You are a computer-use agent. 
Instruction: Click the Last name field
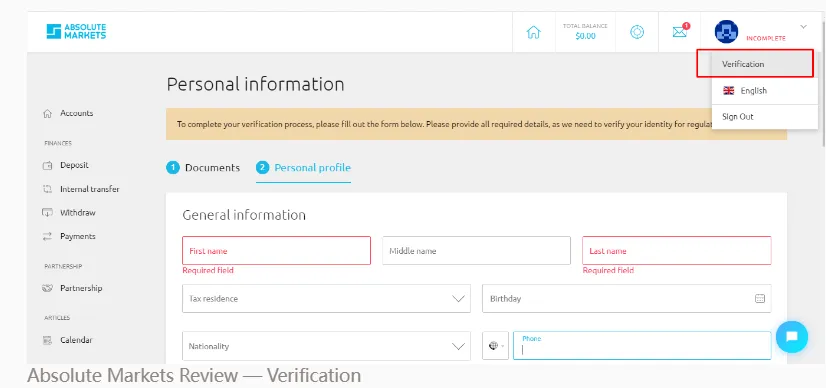click(676, 251)
